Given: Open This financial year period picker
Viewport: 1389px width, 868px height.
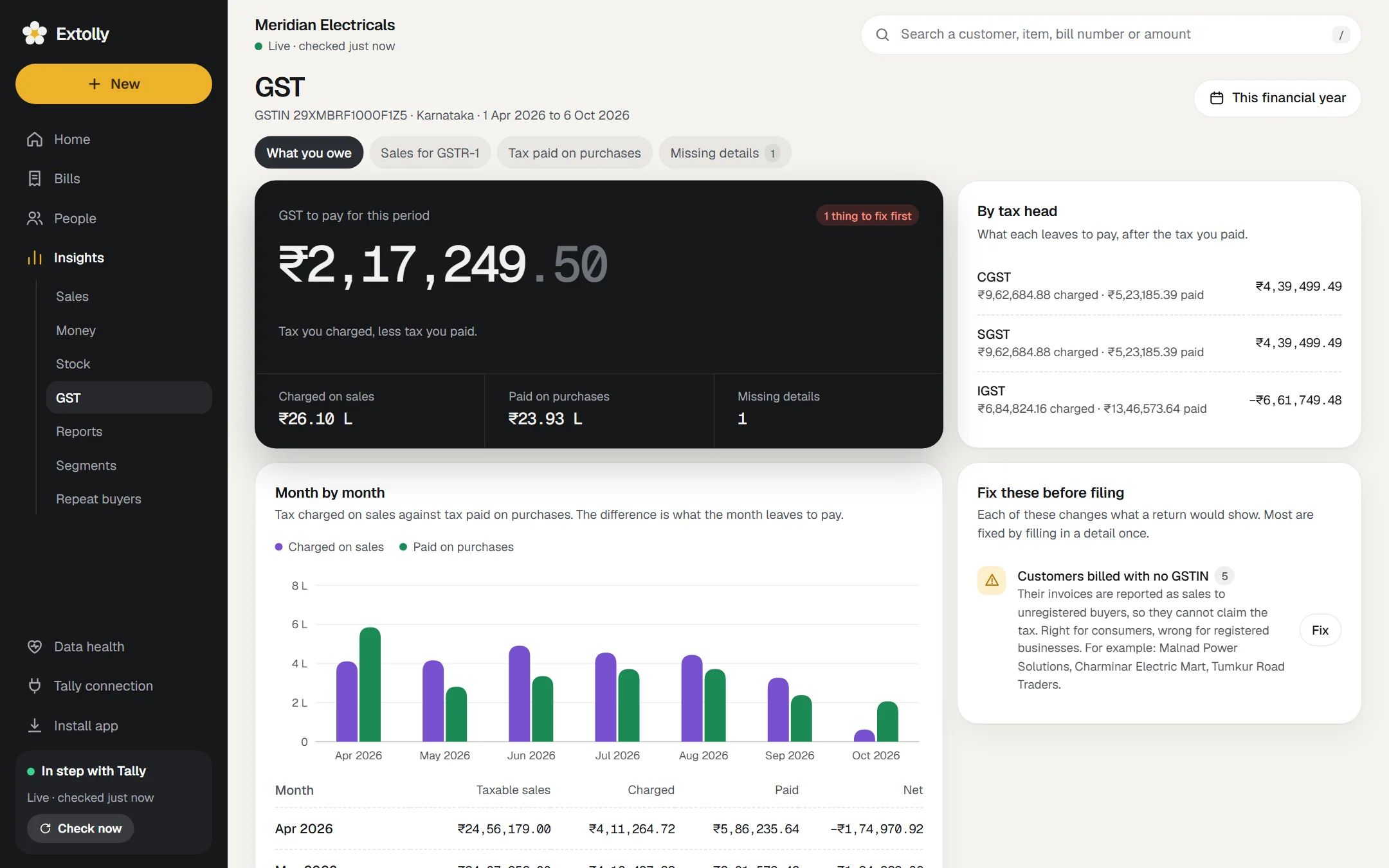Looking at the screenshot, I should (1277, 98).
